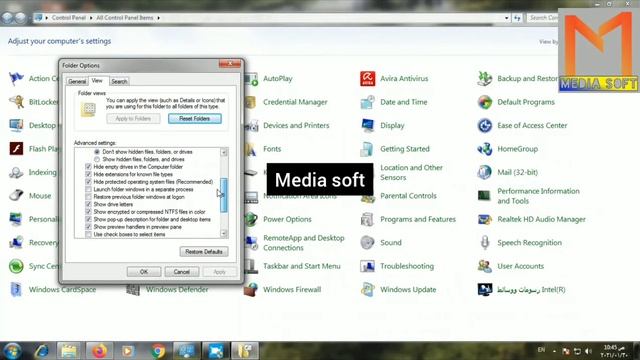Toggle Hide extensions for known file types
Screen dimensions: 640x360
(88, 174)
